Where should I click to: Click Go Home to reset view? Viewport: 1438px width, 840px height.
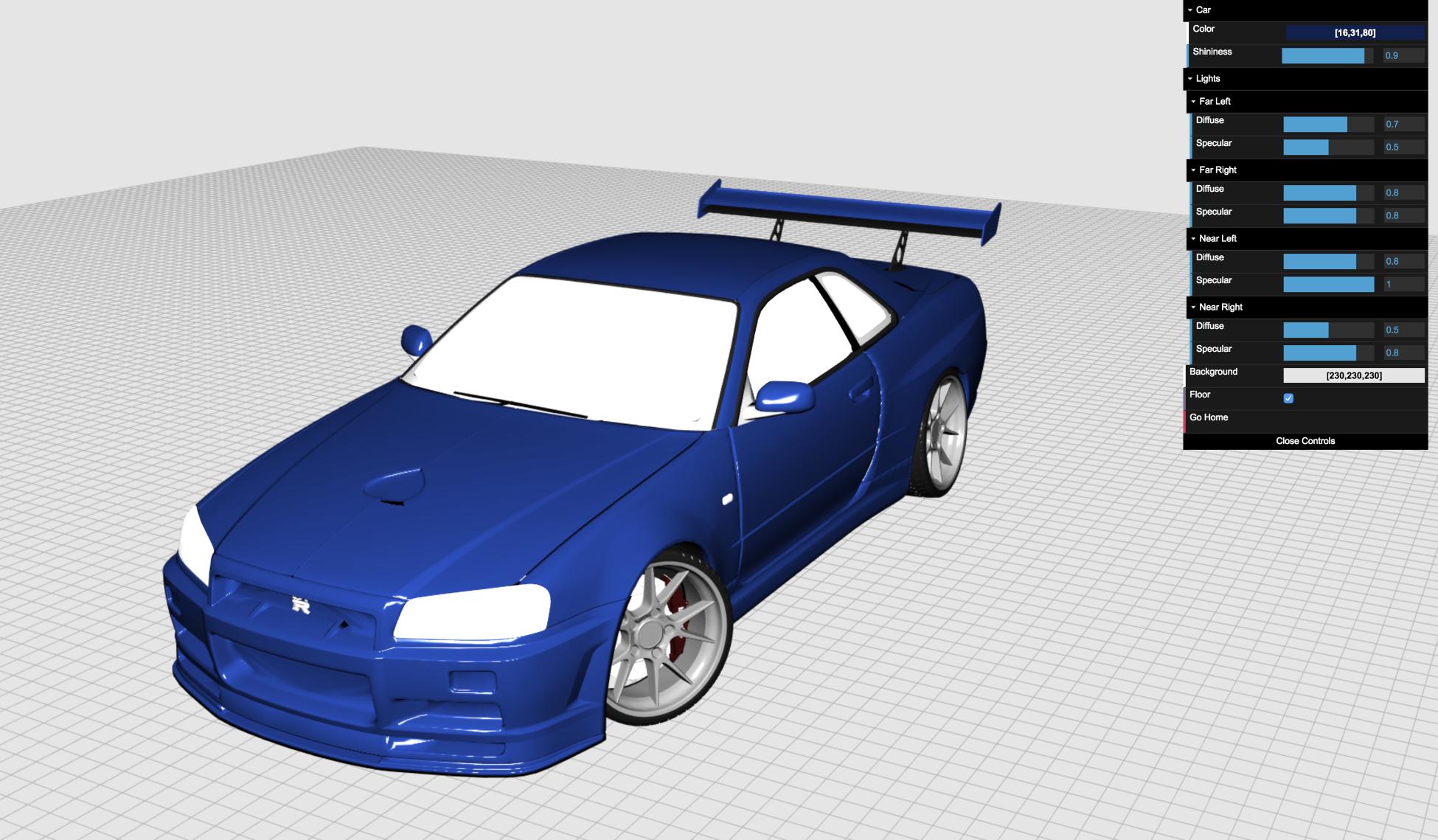1209,417
